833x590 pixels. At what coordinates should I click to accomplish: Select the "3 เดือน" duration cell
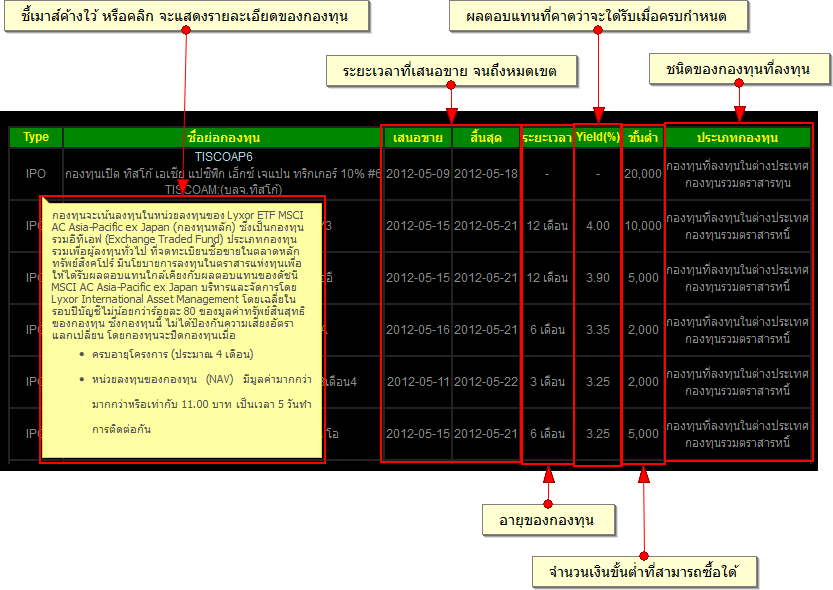547,382
